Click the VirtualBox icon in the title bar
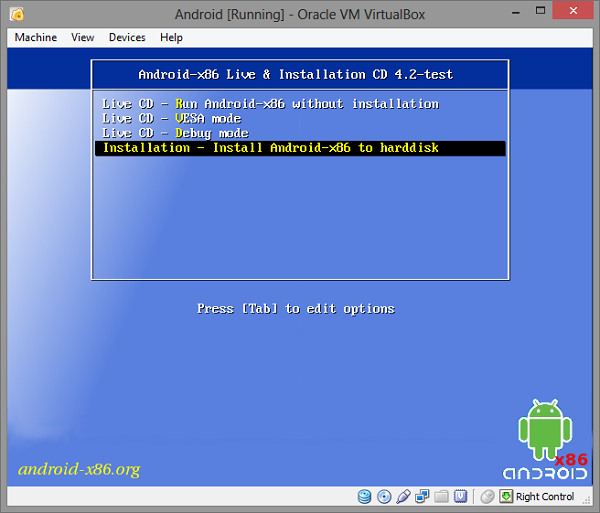 coord(17,15)
